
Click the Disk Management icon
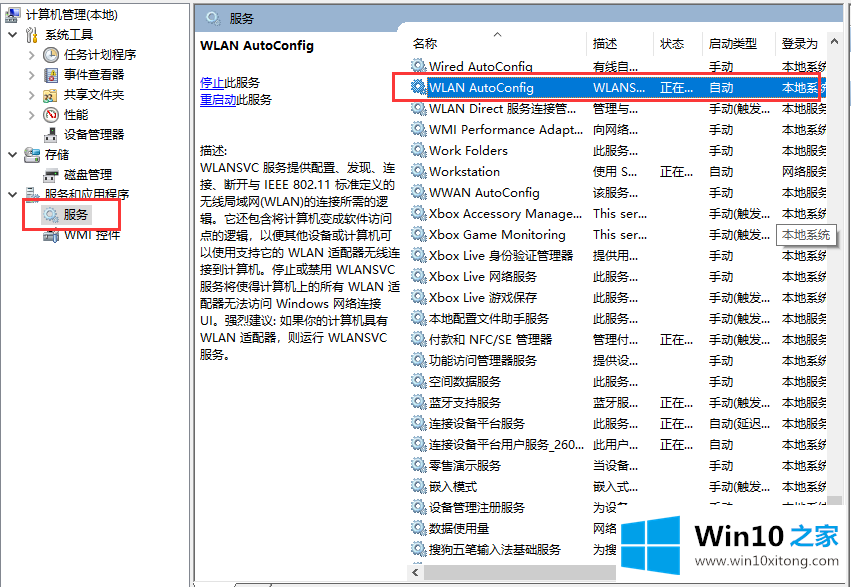pyautogui.click(x=50, y=175)
